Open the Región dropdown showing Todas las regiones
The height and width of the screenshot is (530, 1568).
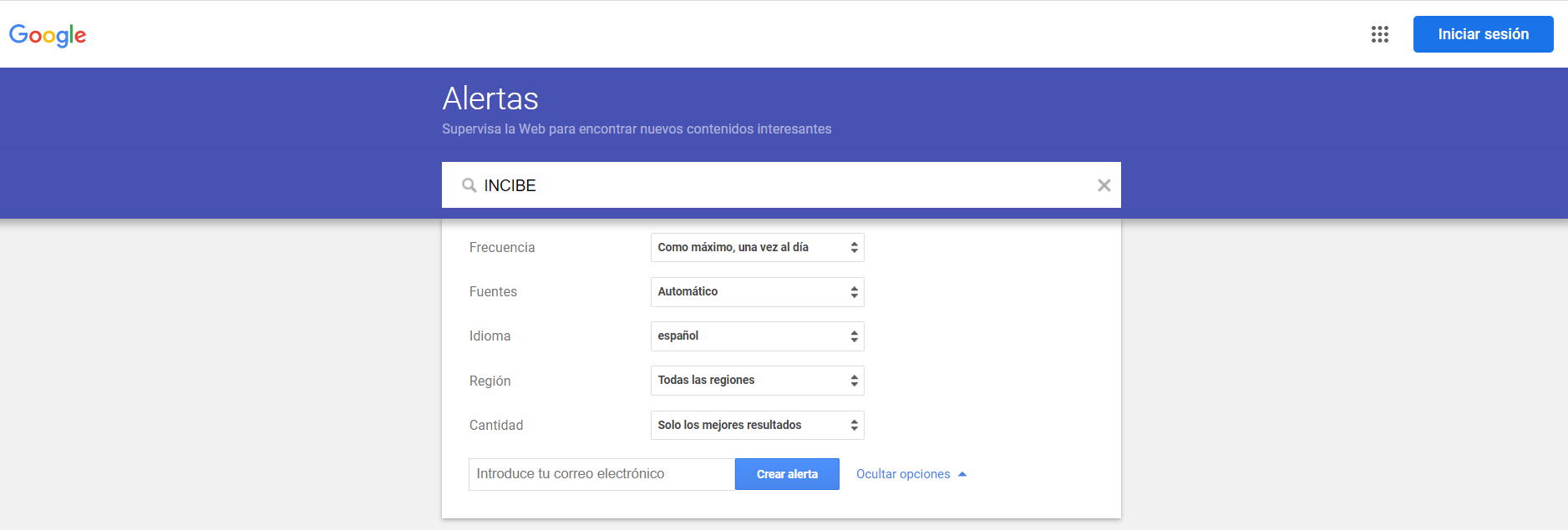[757, 381]
